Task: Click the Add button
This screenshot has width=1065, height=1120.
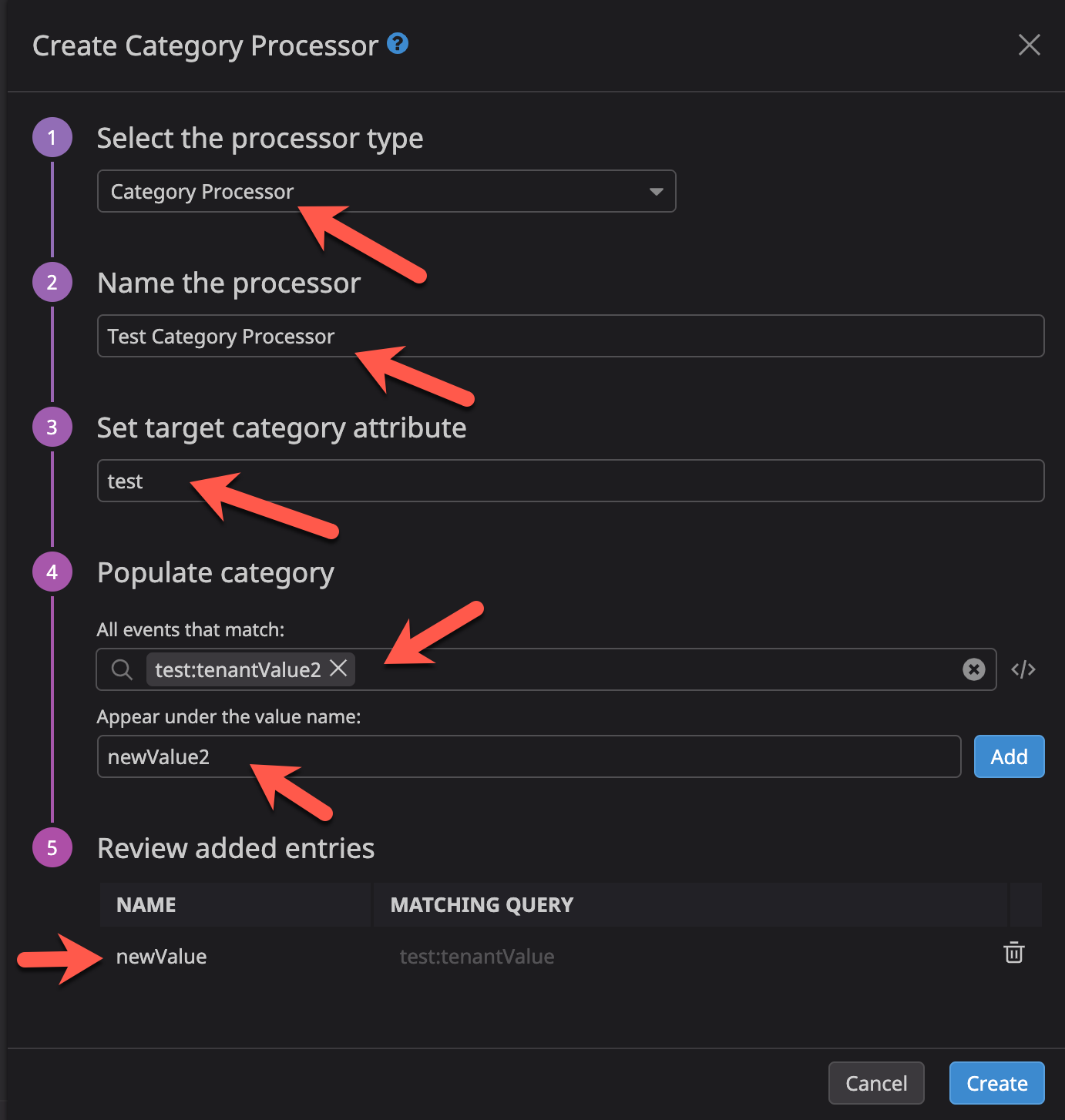Action: [1009, 756]
